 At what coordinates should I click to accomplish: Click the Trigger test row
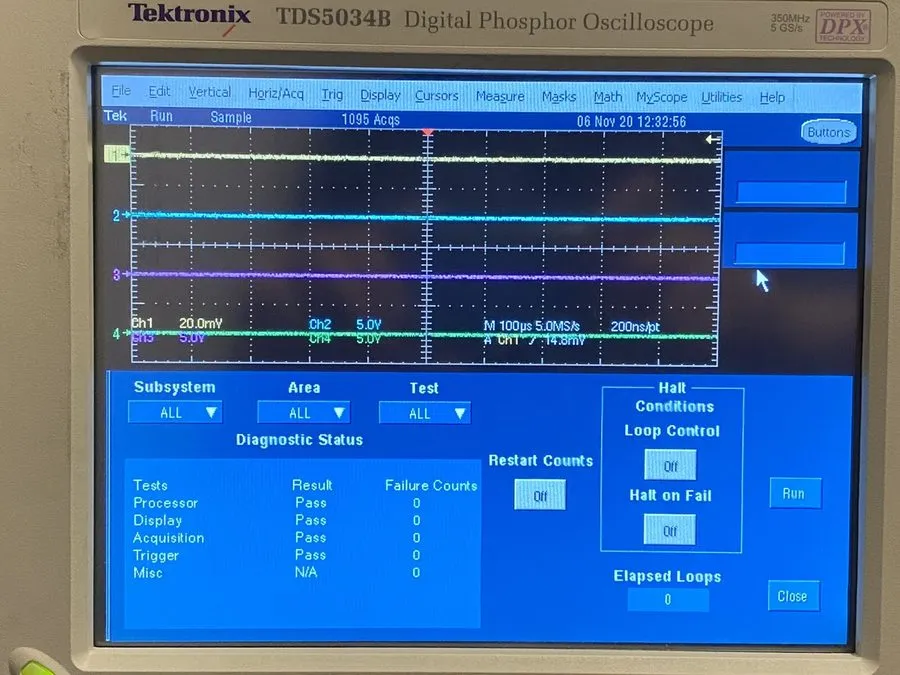coord(278,555)
